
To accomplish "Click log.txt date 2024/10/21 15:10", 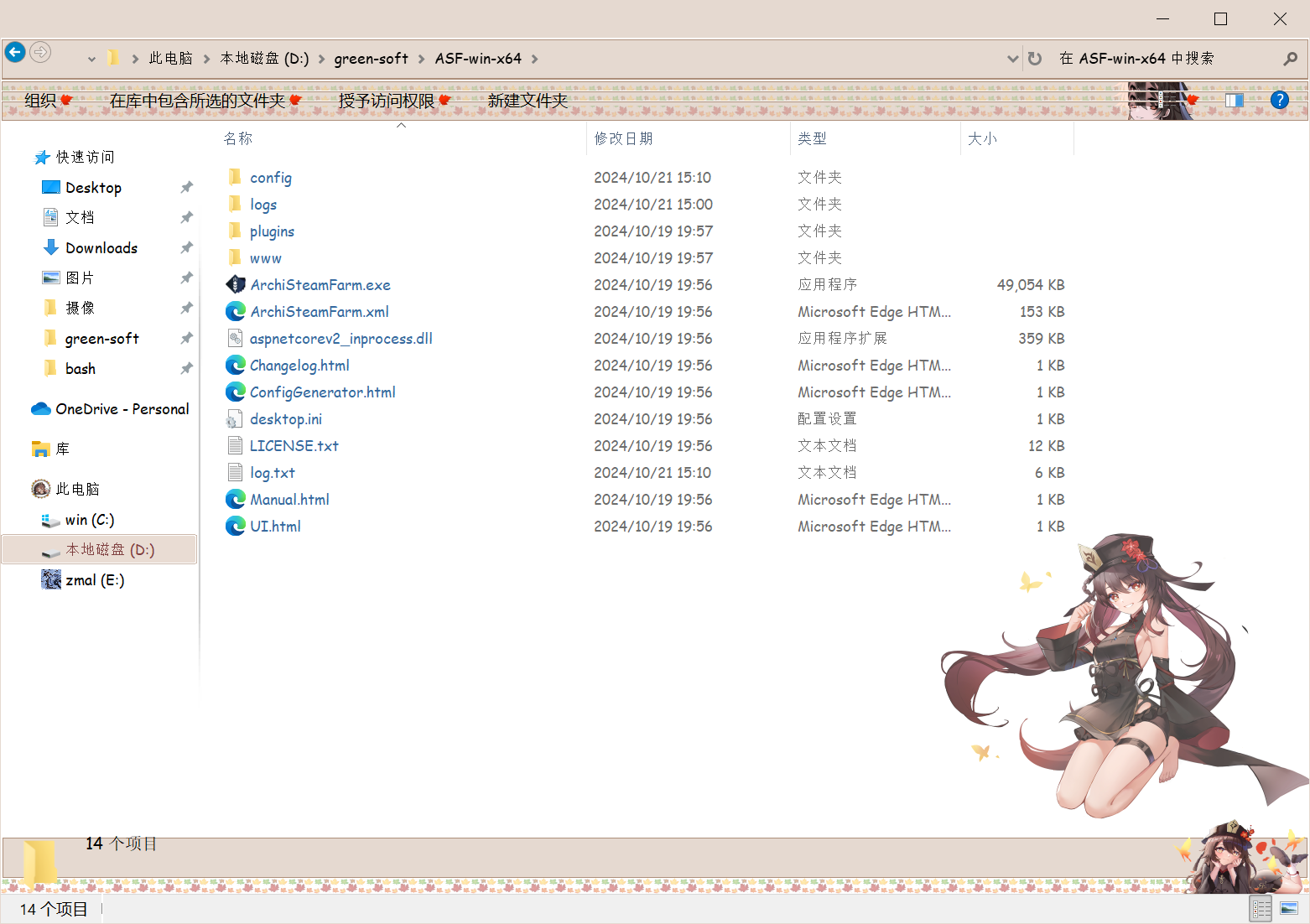I will point(652,472).
